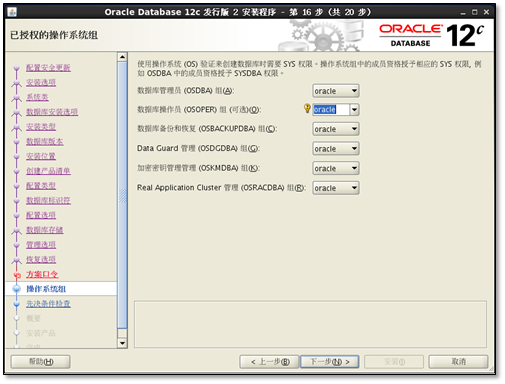Go to the 配置选项 step

click(x=41, y=215)
